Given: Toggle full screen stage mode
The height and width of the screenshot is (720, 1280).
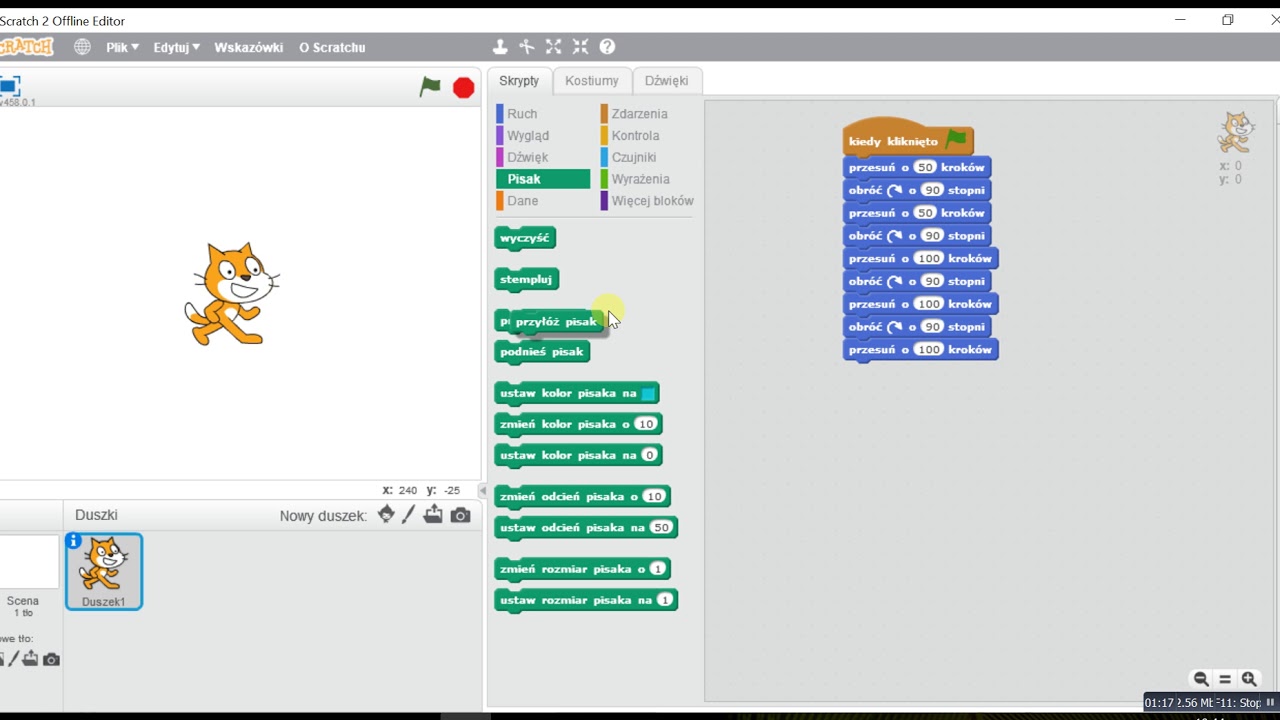Looking at the screenshot, I should click(9, 86).
